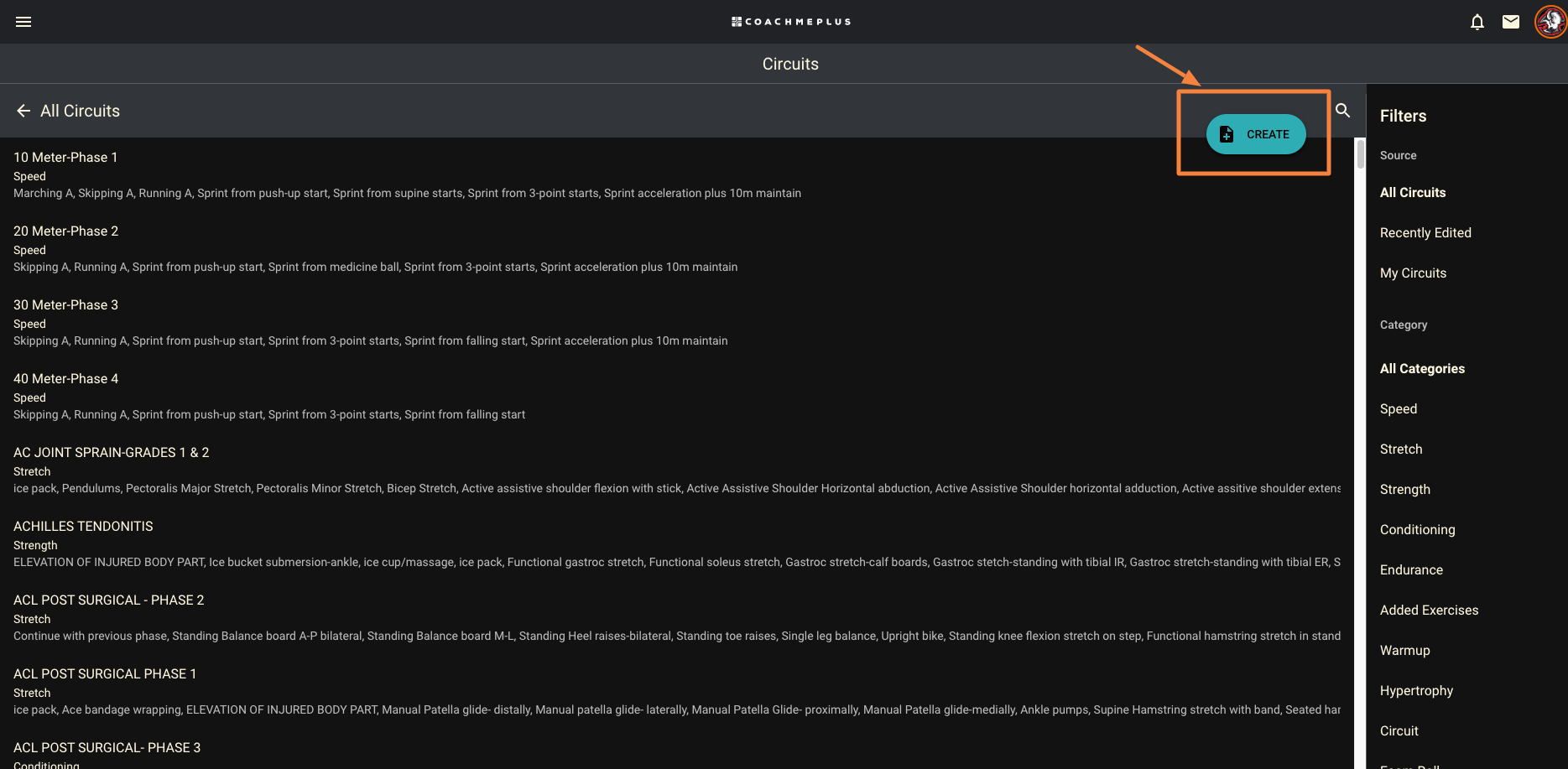Viewport: 1568px width, 769px height.
Task: Select the My Circuits source filter
Action: (x=1413, y=273)
